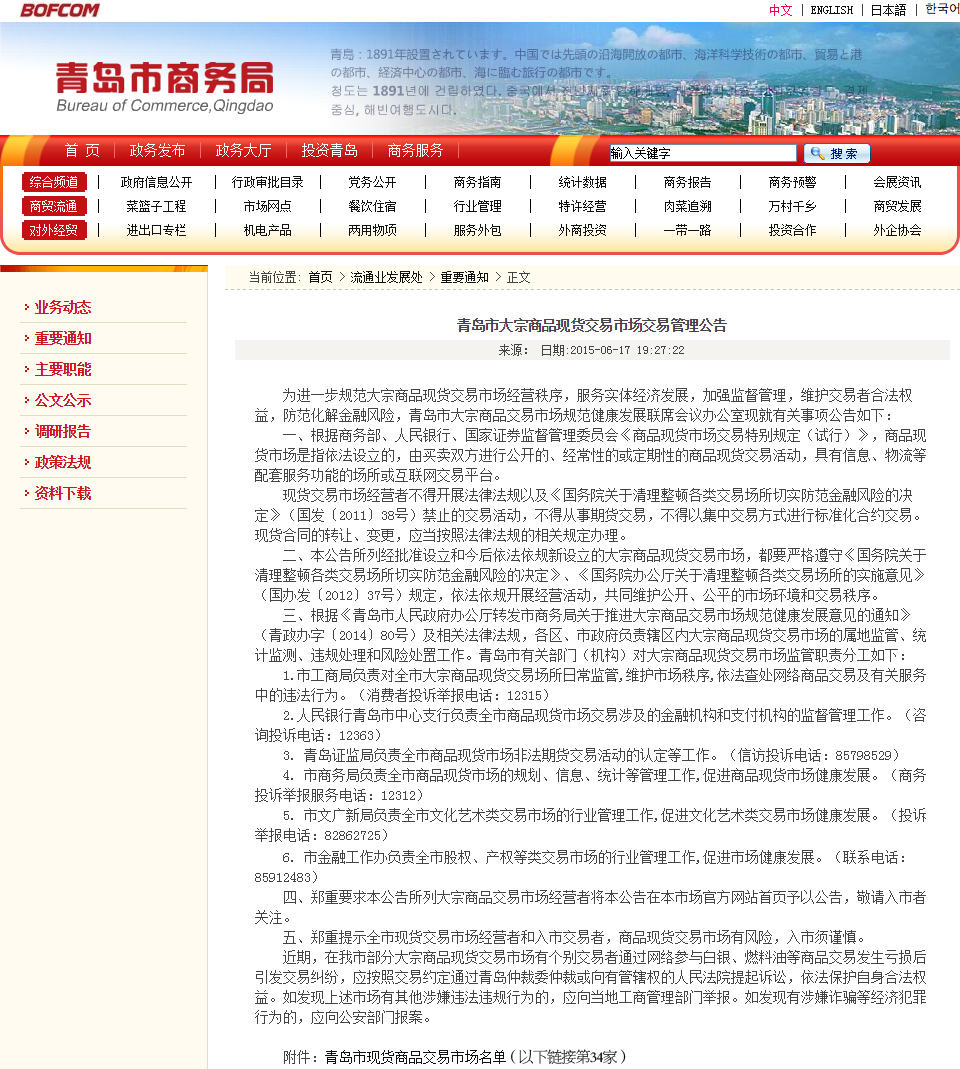
Task: Open 外企协会 link
Action: (x=897, y=230)
